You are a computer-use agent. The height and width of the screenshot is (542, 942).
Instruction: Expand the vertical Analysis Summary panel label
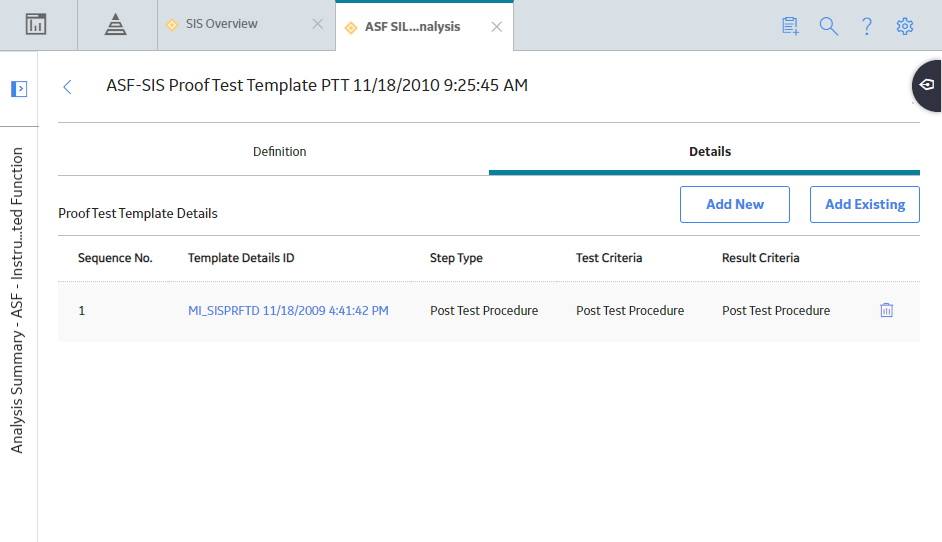(x=17, y=300)
